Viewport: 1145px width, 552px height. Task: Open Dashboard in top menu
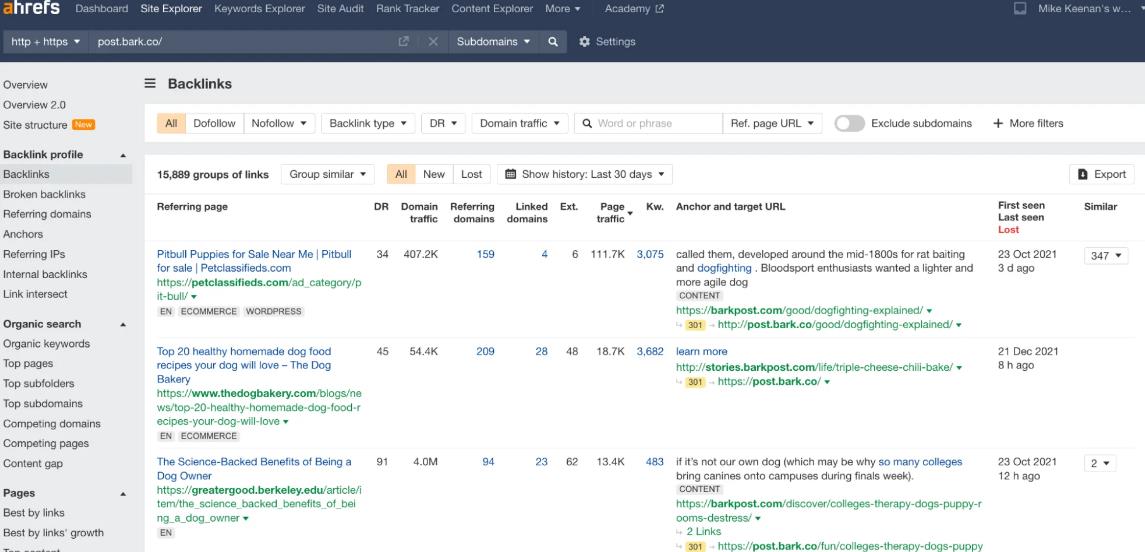click(x=102, y=9)
